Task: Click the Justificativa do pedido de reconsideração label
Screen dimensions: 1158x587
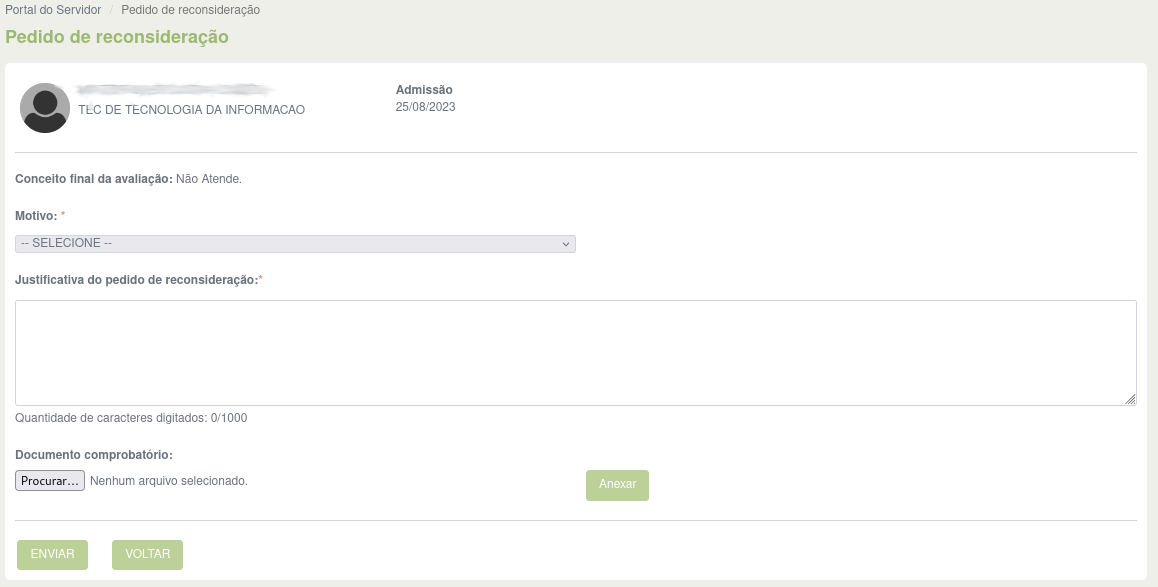Action: 137,280
